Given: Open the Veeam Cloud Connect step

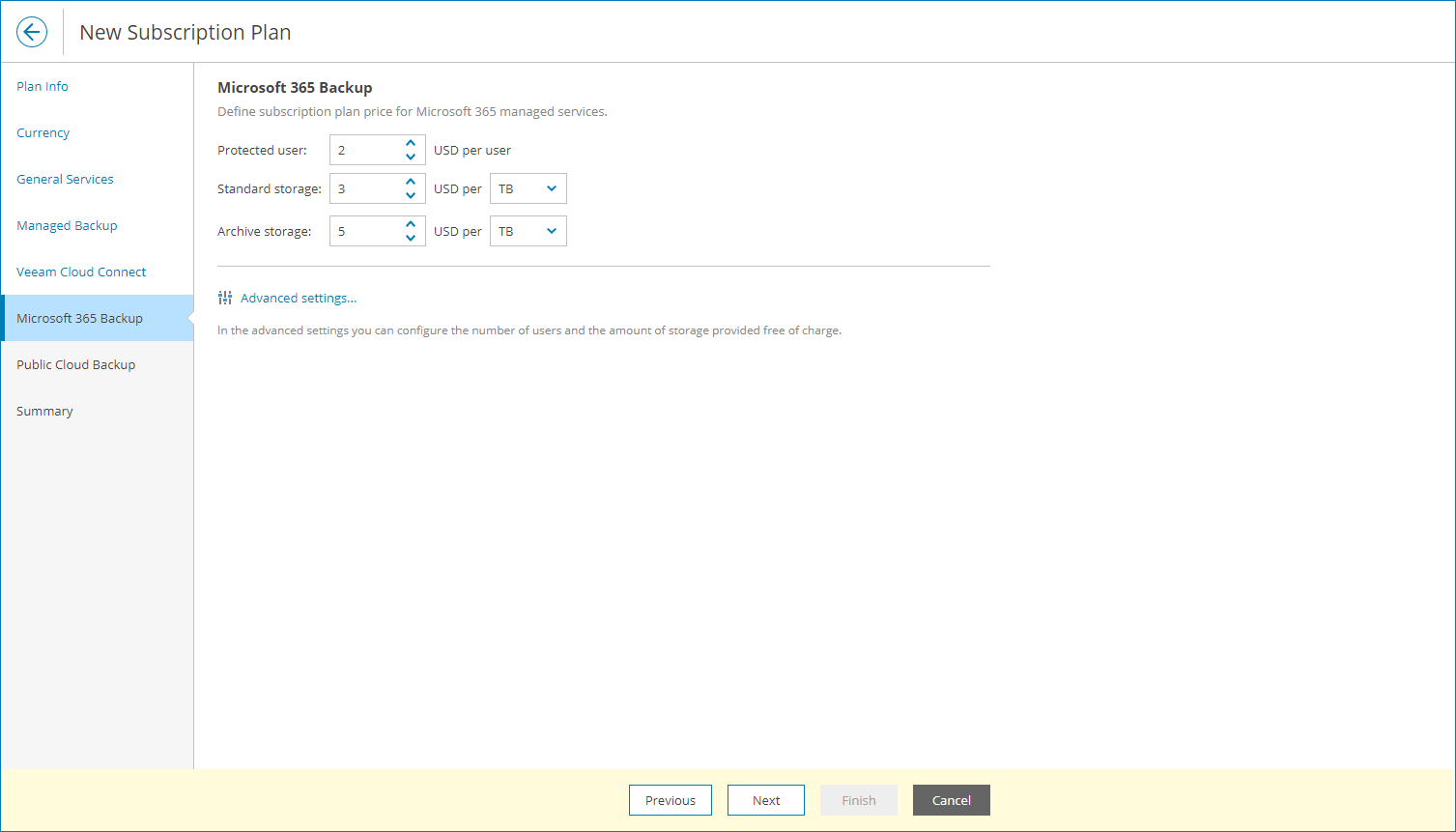Looking at the screenshot, I should [98, 272].
